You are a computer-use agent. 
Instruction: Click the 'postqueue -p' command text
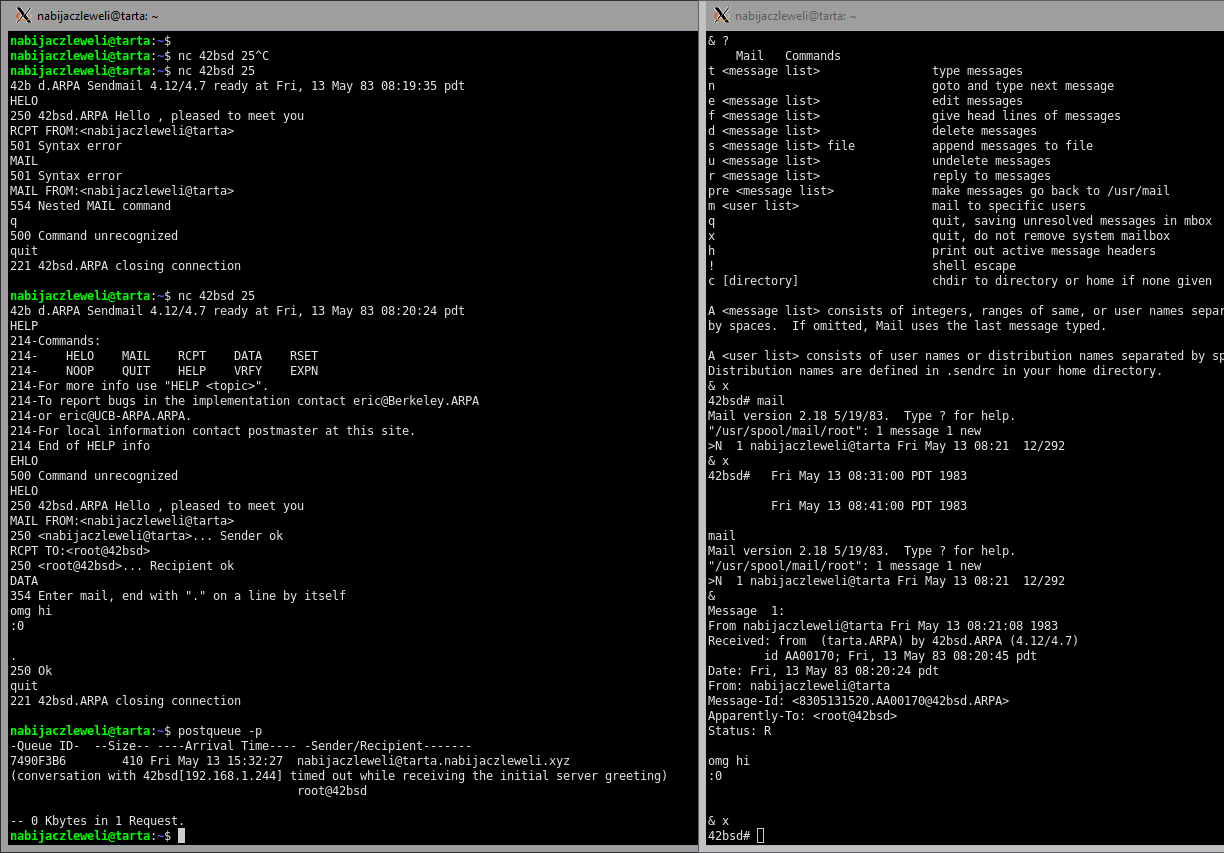tap(220, 731)
